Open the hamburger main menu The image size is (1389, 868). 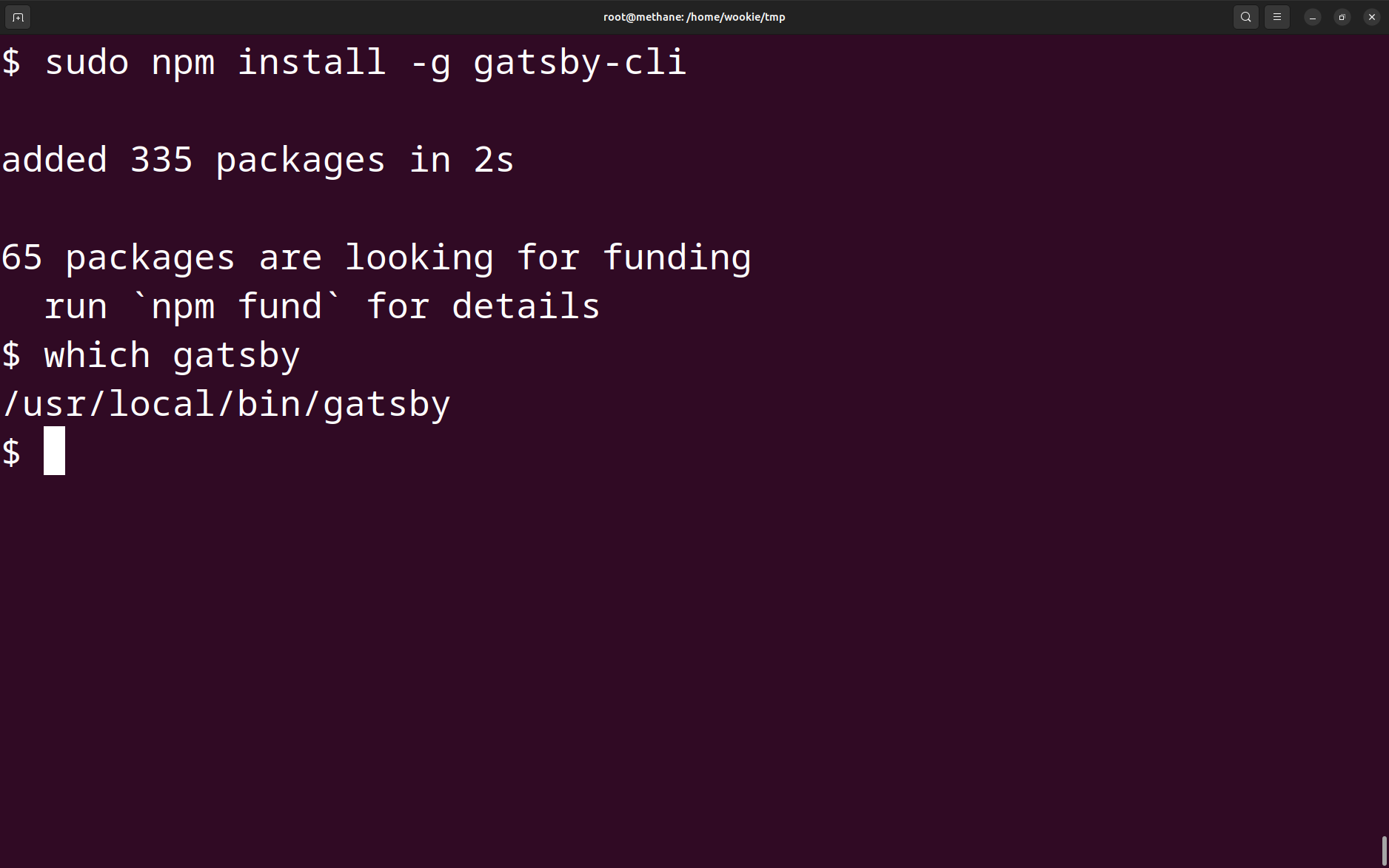[1276, 16]
